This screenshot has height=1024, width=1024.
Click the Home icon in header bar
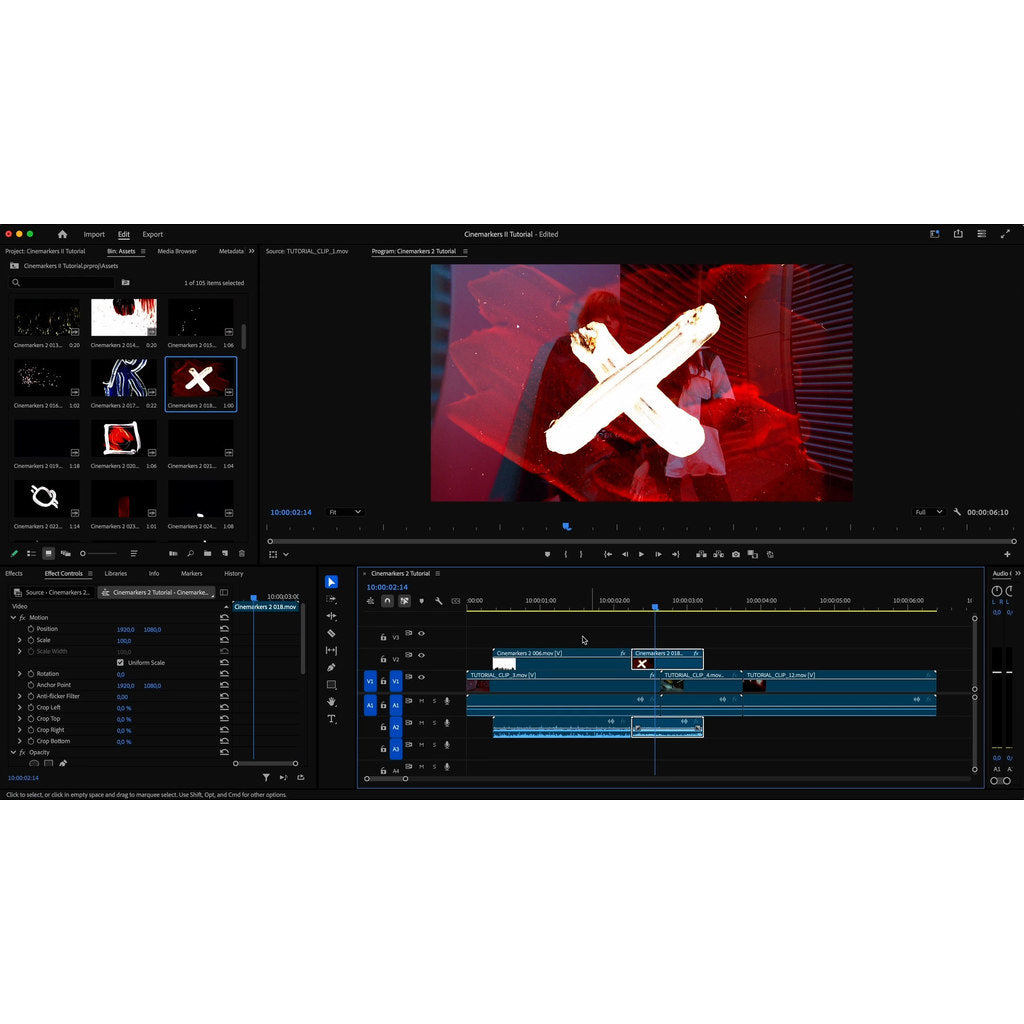coord(63,234)
